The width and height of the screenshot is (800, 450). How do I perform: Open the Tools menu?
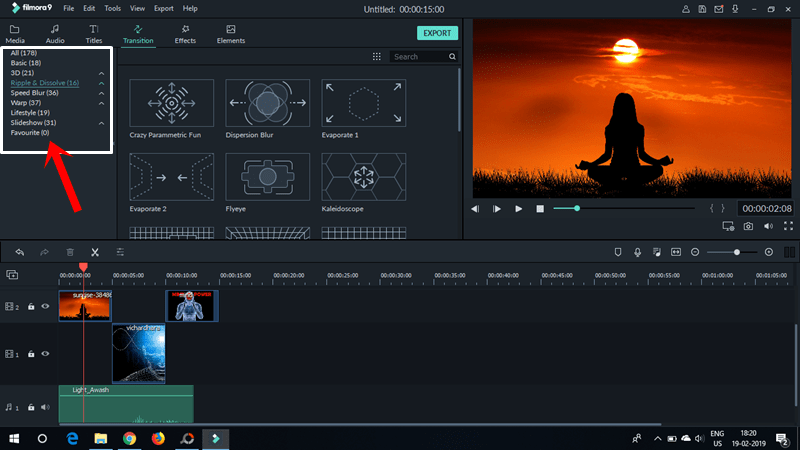tap(113, 9)
